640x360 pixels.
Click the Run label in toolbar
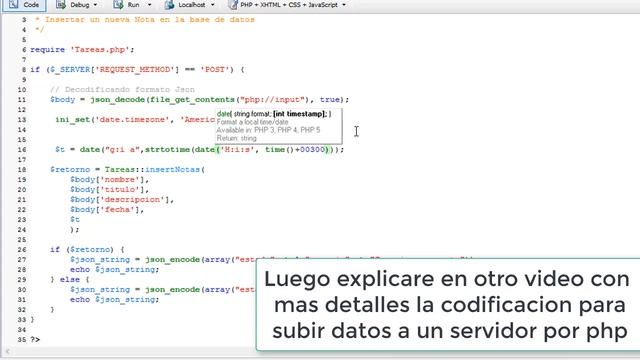[x=133, y=5]
